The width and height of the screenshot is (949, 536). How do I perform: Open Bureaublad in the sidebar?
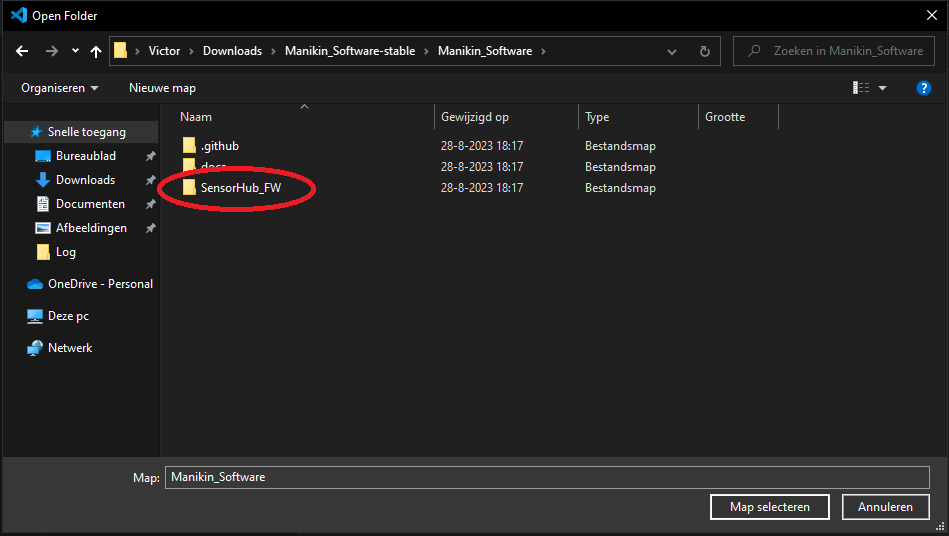coord(86,156)
